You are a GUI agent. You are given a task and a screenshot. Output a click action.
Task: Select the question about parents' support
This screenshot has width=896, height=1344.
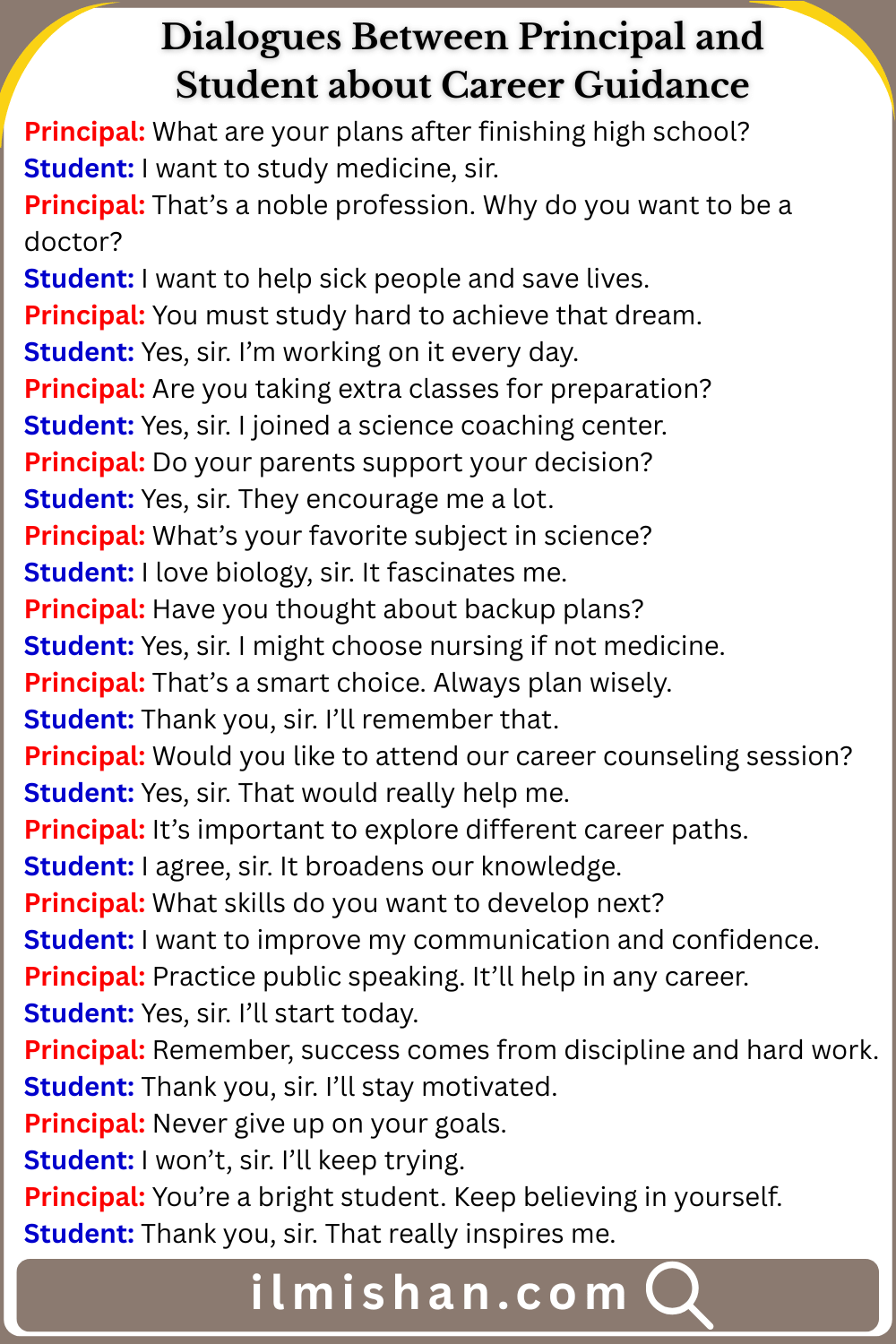point(402,462)
